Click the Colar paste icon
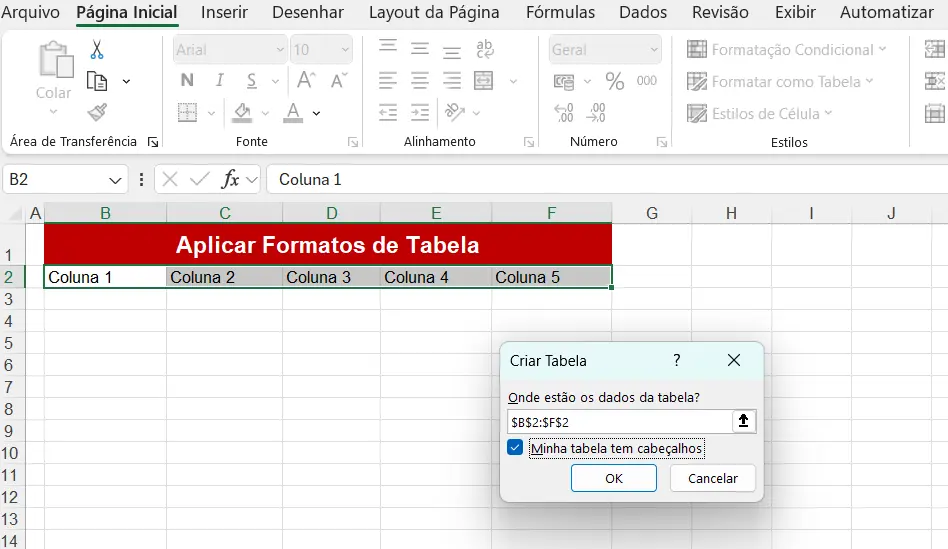Screen dimensions: 948x549 click(x=56, y=60)
